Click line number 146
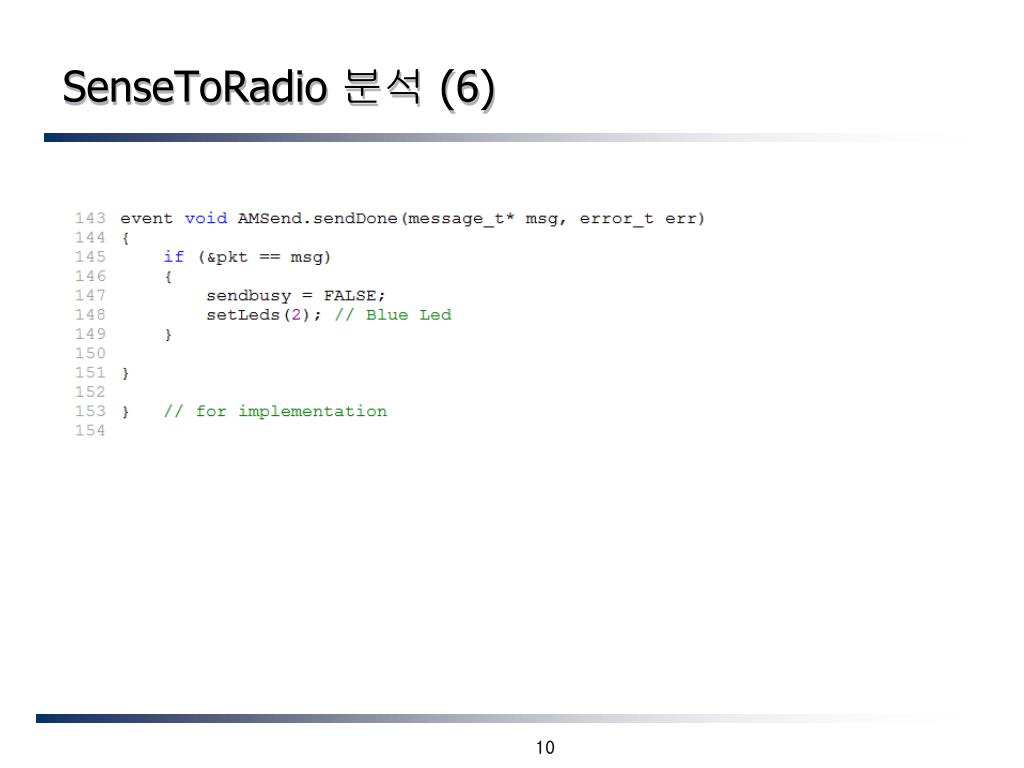 click(90, 276)
